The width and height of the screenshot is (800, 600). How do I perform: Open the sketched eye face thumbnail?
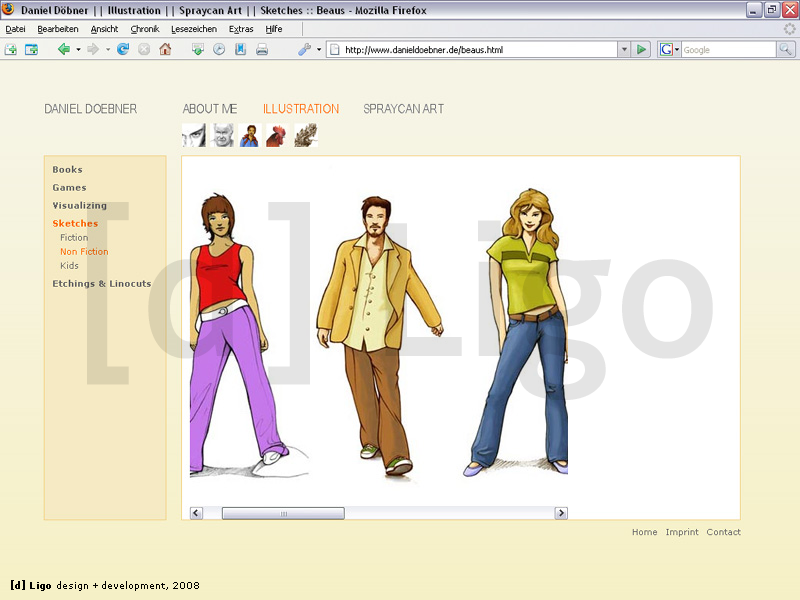[x=194, y=135]
